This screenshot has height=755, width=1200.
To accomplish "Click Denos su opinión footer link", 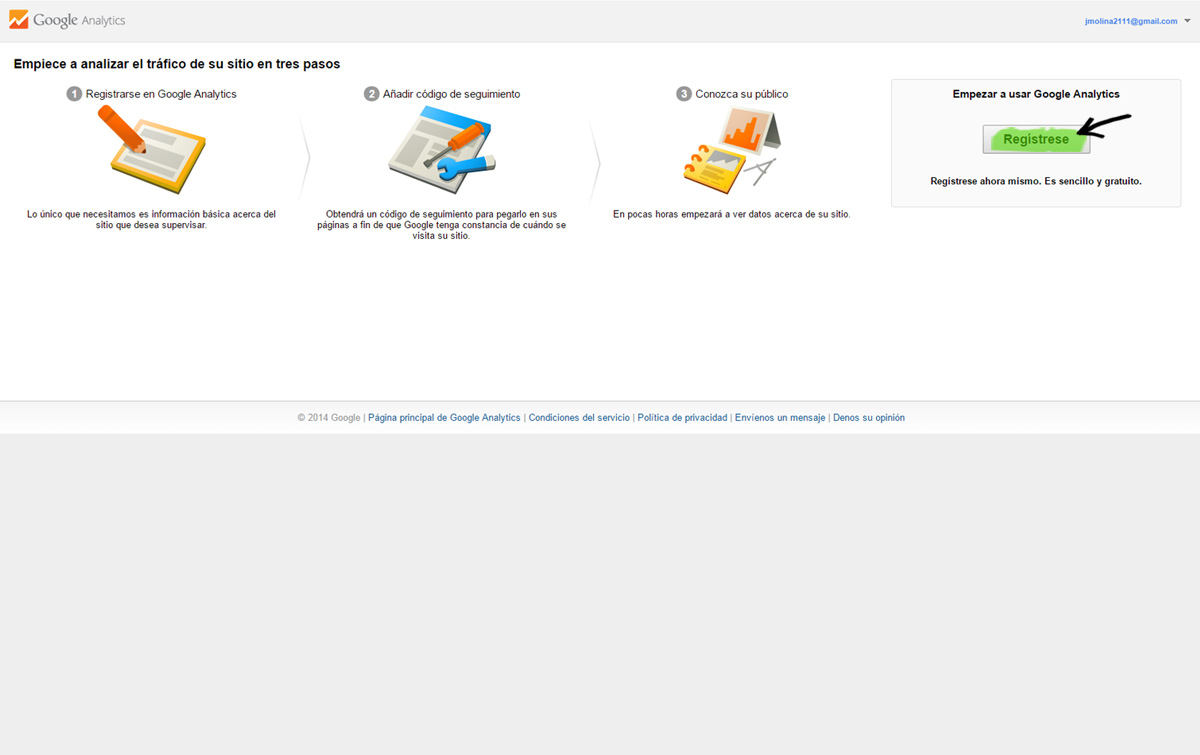I will click(x=869, y=418).
